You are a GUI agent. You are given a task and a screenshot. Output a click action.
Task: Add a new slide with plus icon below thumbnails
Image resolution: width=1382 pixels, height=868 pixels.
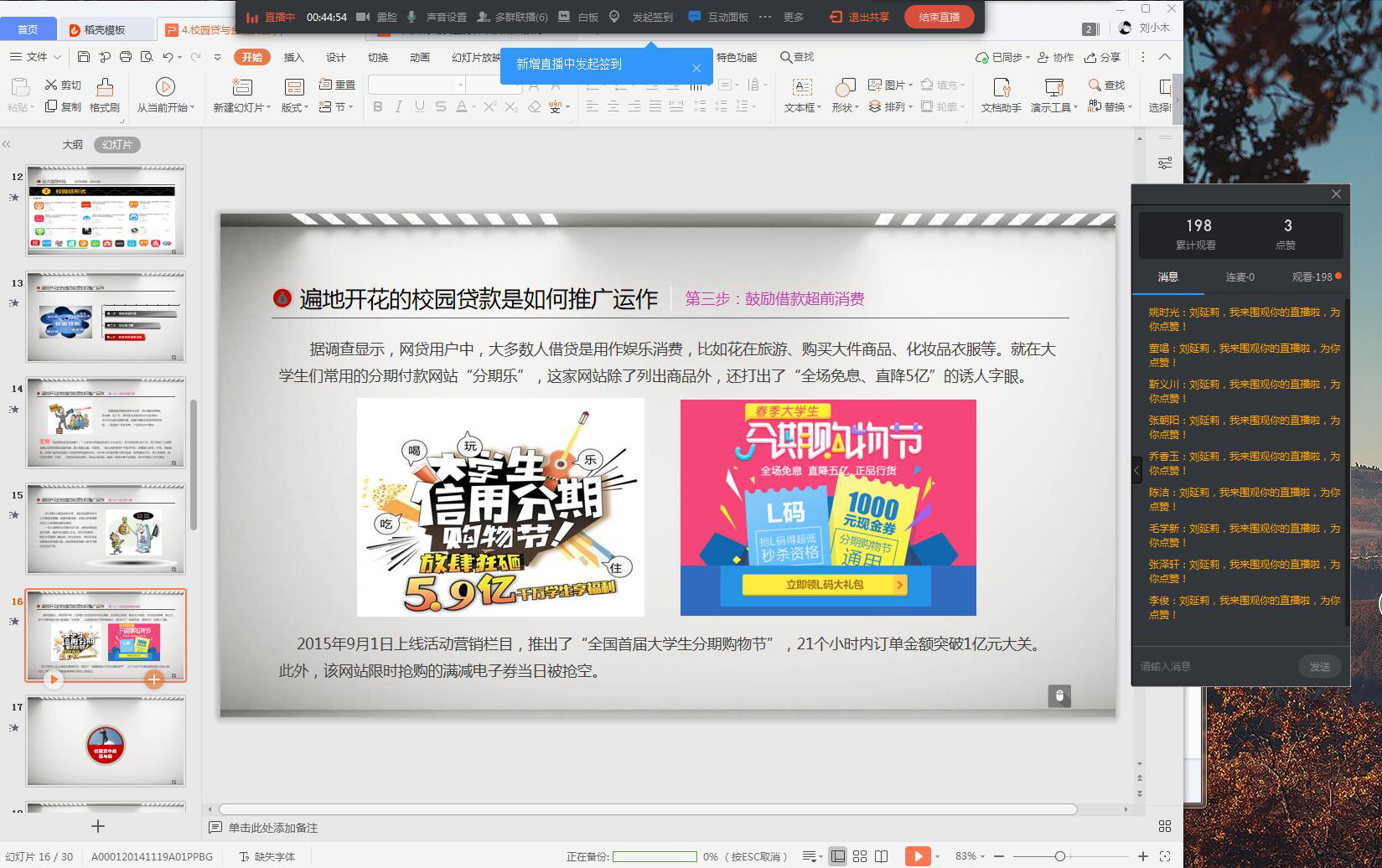(x=98, y=826)
